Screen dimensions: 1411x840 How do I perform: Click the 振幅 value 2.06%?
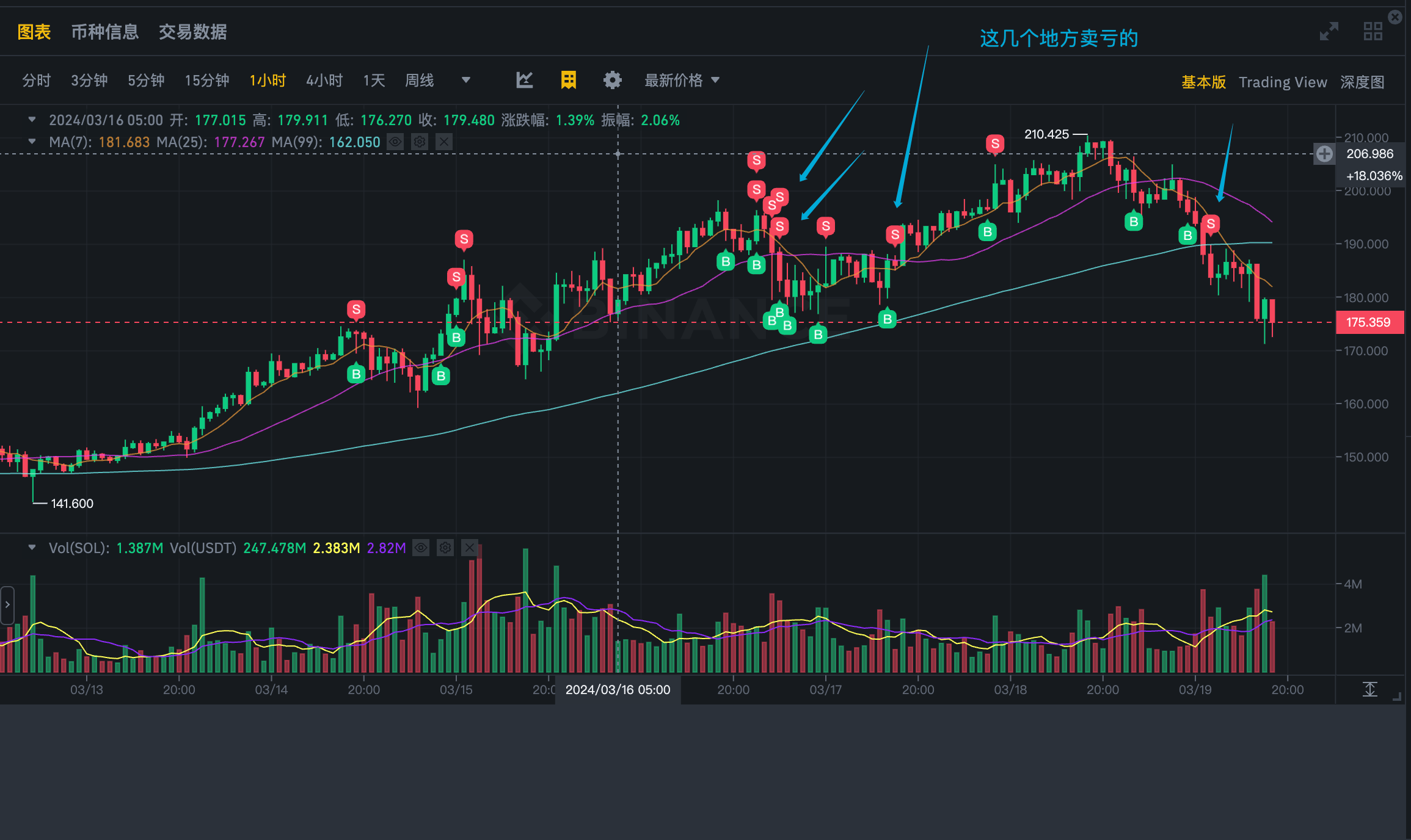[x=660, y=120]
